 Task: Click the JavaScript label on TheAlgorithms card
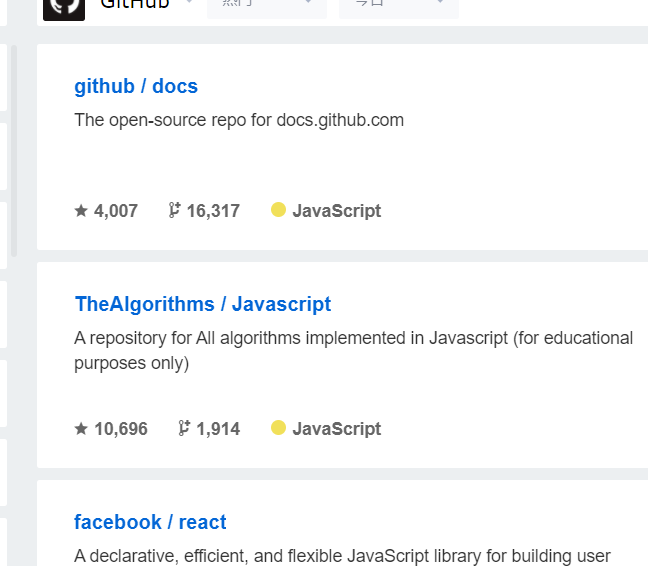click(x=337, y=429)
